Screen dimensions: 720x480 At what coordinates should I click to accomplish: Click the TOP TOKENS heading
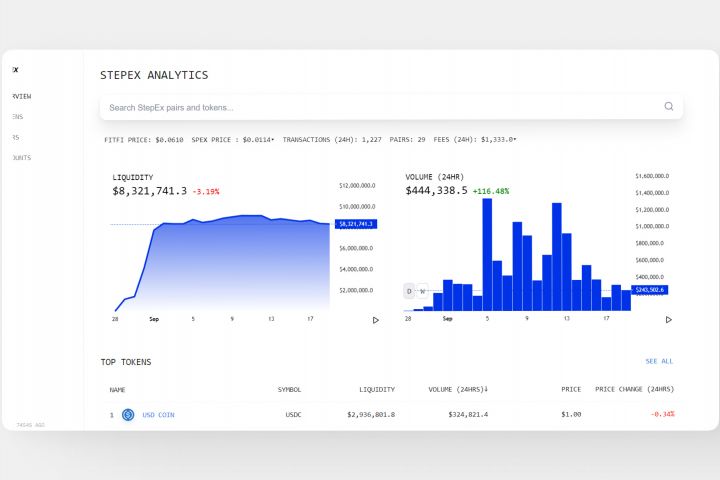coord(126,362)
